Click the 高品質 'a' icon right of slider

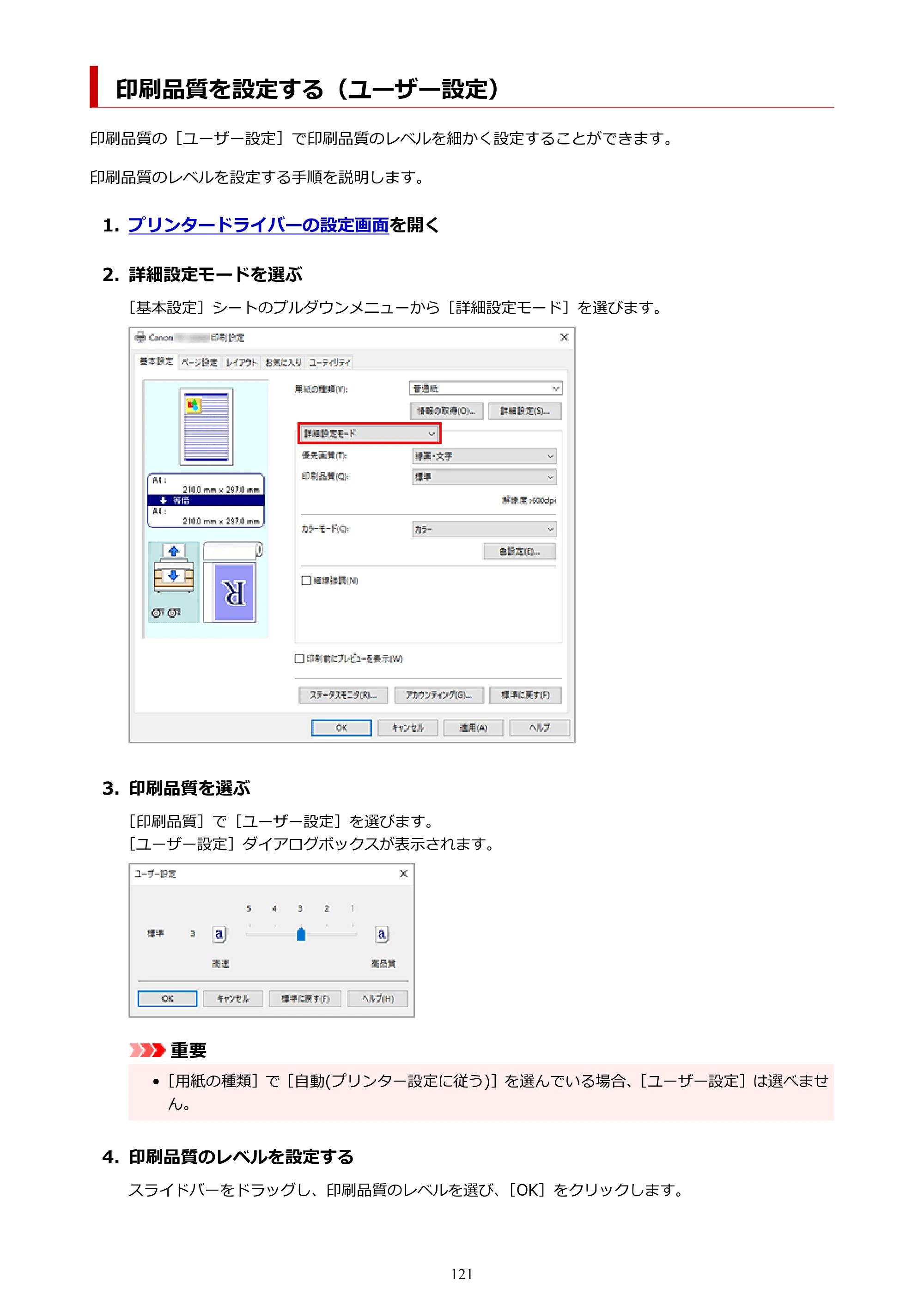(382, 934)
